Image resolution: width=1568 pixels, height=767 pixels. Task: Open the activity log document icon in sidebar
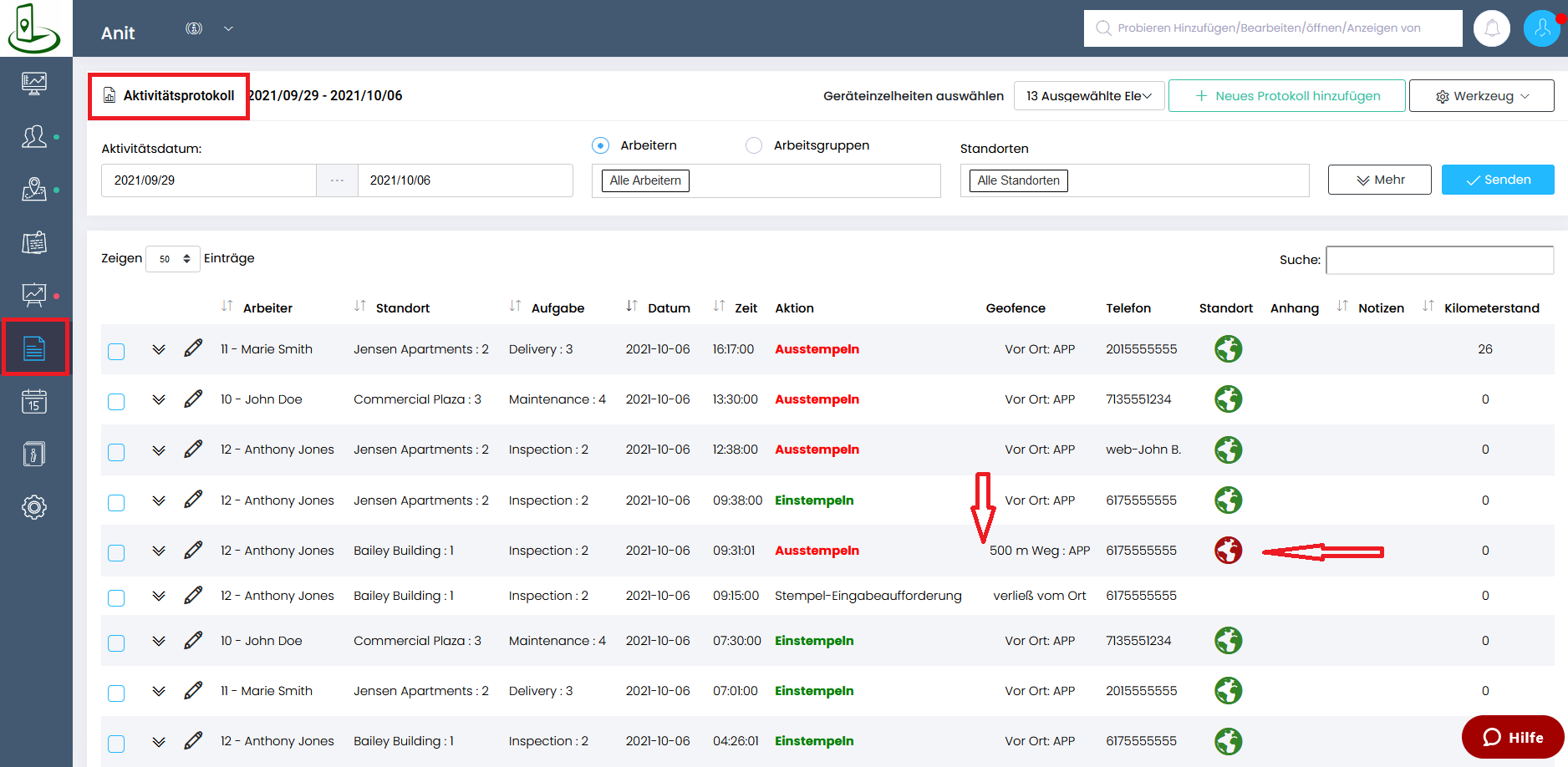tap(34, 348)
